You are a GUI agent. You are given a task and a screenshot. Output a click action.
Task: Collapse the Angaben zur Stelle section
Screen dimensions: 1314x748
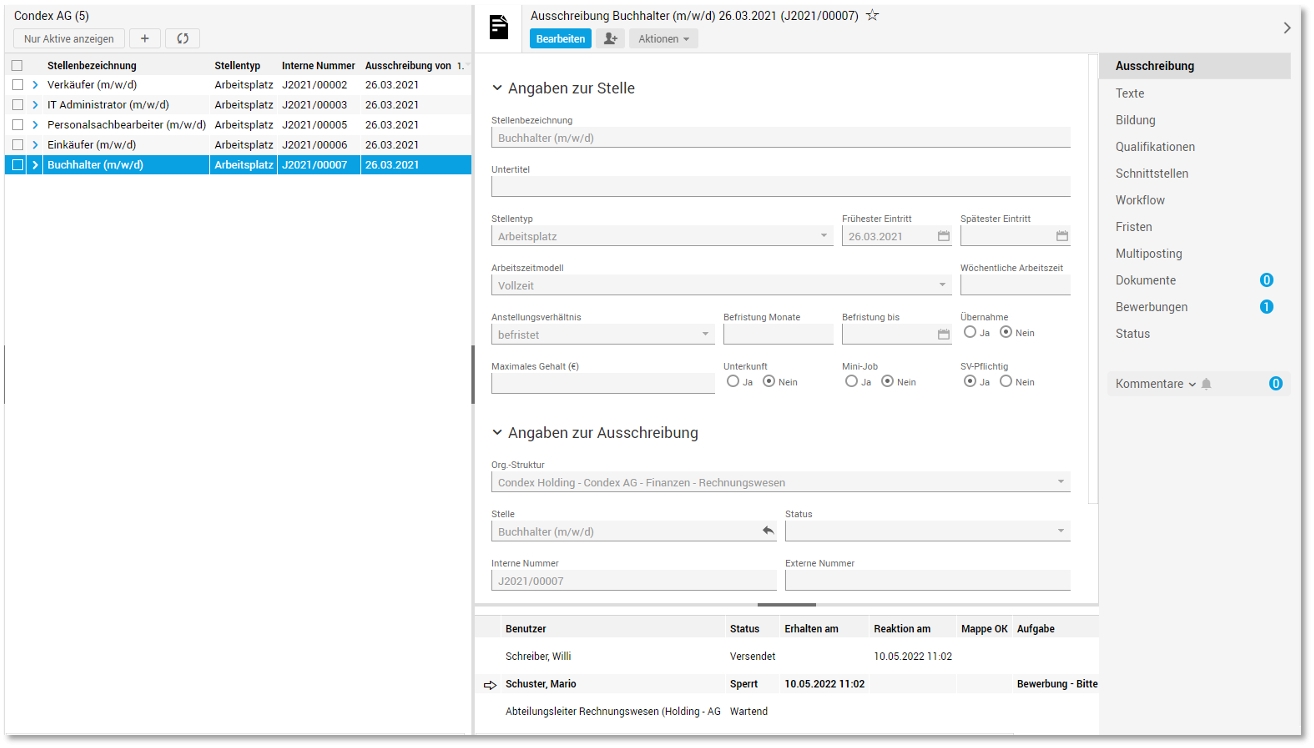[x=497, y=88]
